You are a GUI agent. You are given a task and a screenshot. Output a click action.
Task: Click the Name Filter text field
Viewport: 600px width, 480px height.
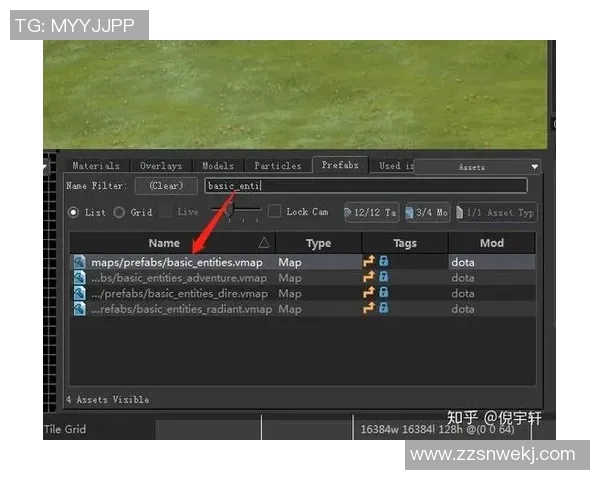pyautogui.click(x=365, y=186)
